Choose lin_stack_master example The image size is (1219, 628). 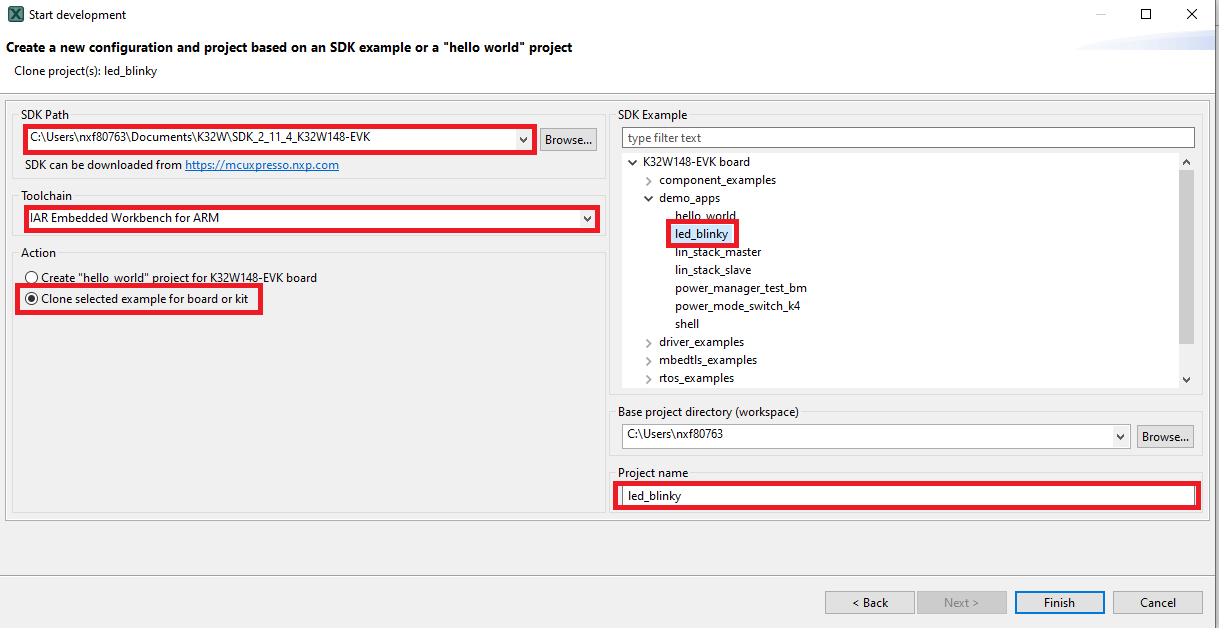(717, 252)
